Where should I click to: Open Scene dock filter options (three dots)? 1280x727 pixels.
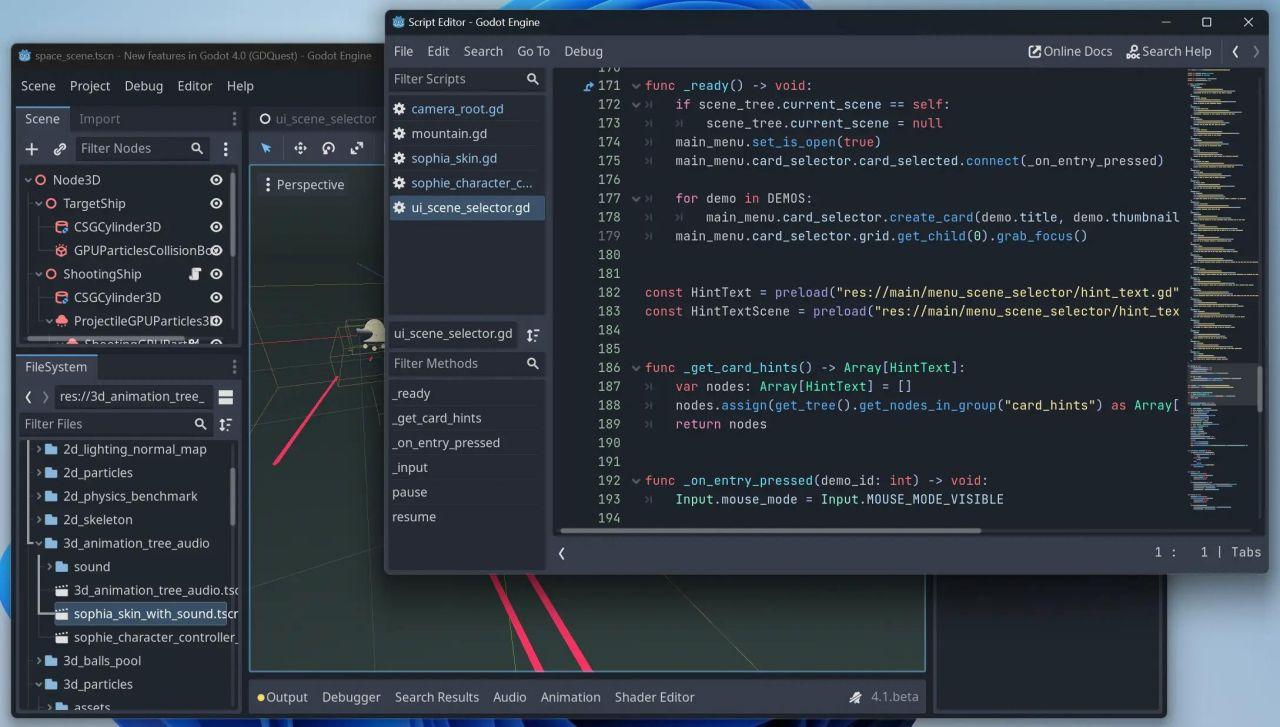click(226, 149)
